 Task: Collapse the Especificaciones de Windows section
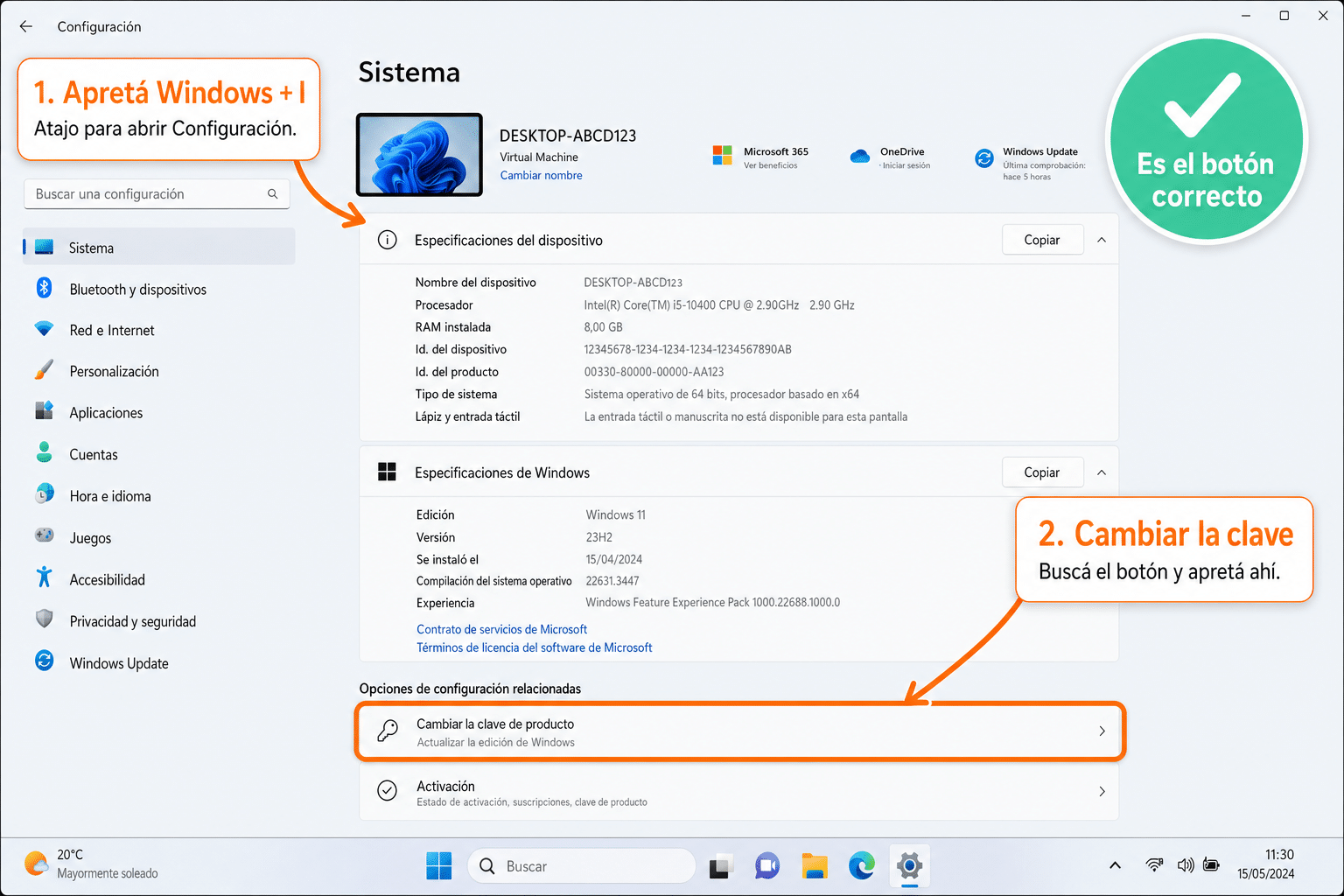[x=1102, y=472]
